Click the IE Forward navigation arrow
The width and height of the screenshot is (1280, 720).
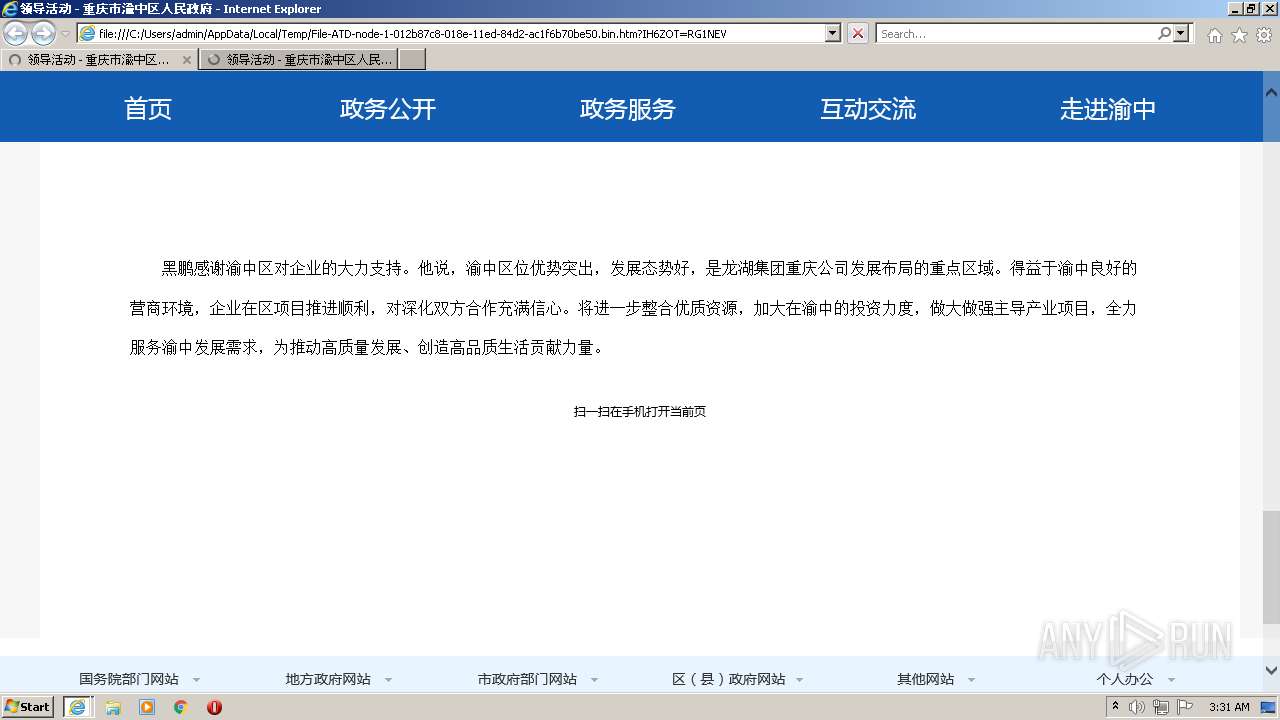tap(43, 34)
